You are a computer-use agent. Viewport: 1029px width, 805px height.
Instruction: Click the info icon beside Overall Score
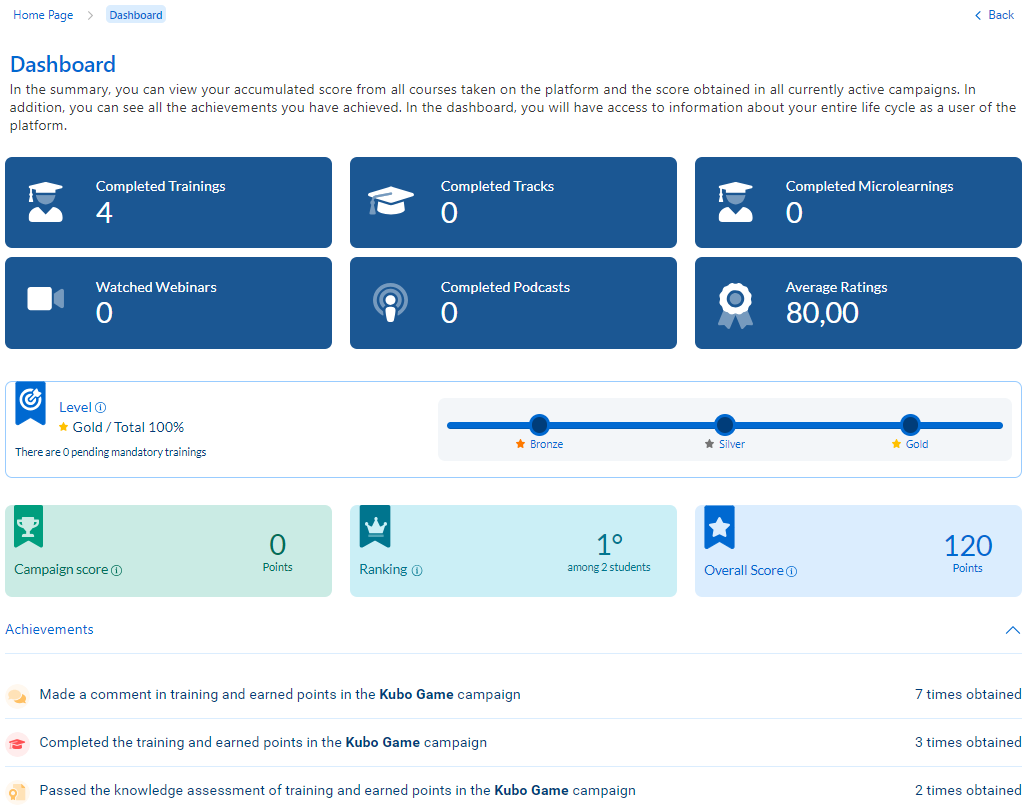tap(792, 572)
